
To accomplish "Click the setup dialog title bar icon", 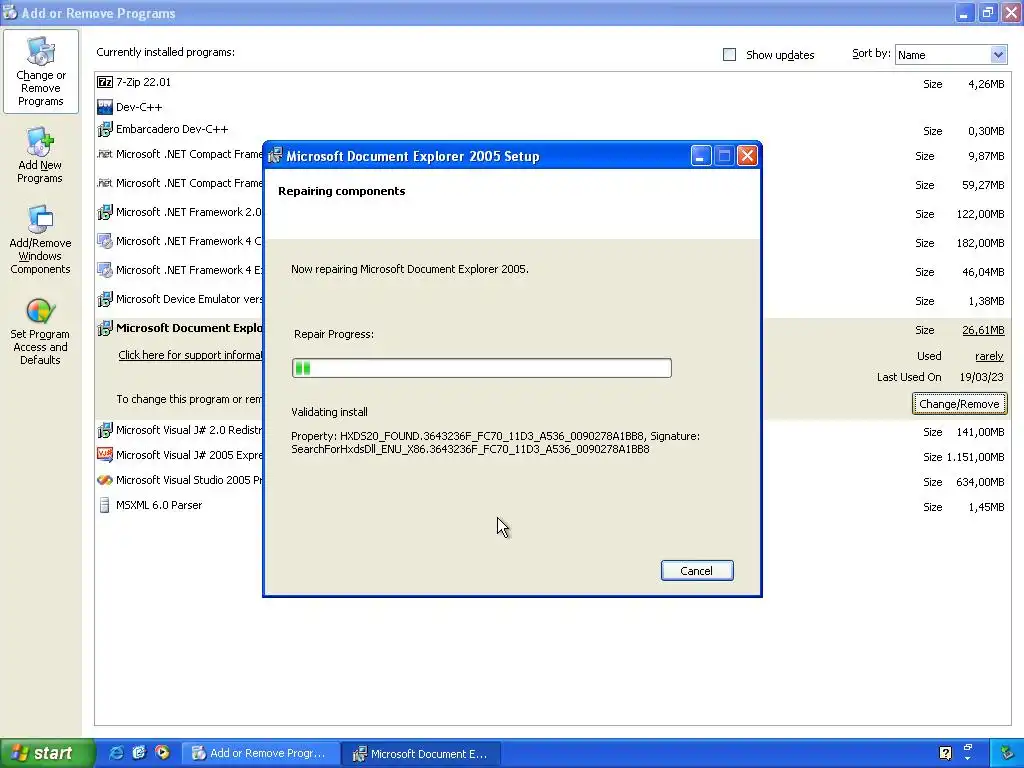I will point(275,155).
